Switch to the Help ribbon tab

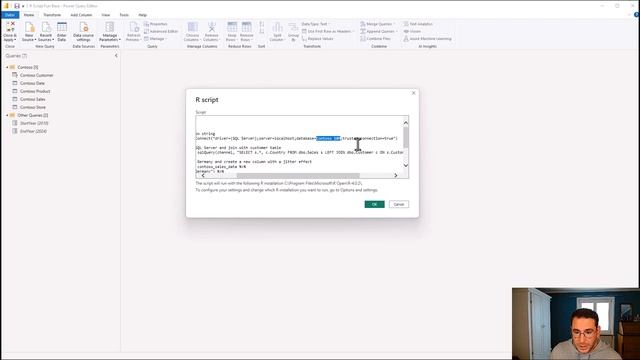(142, 15)
